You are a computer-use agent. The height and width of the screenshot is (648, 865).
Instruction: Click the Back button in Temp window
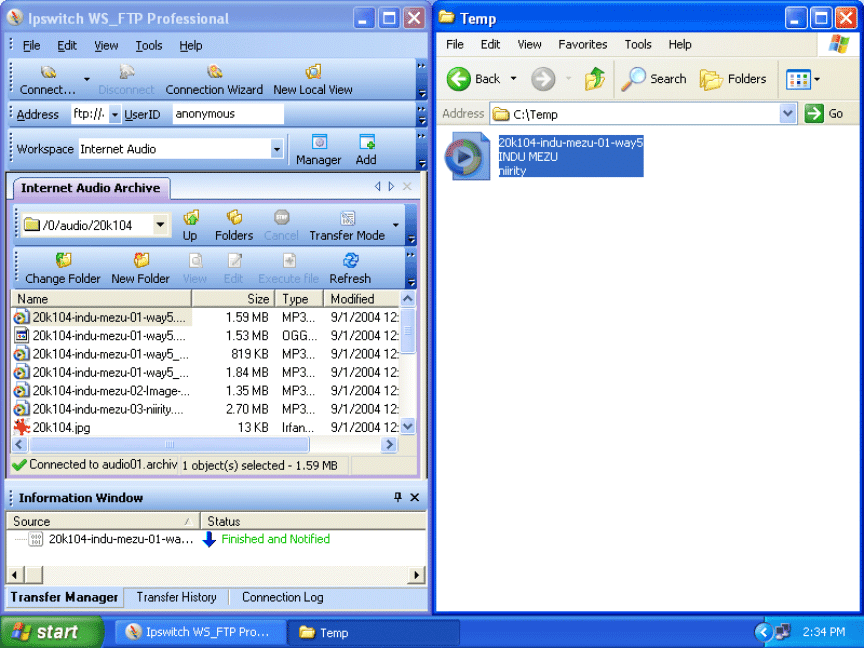[x=474, y=79]
